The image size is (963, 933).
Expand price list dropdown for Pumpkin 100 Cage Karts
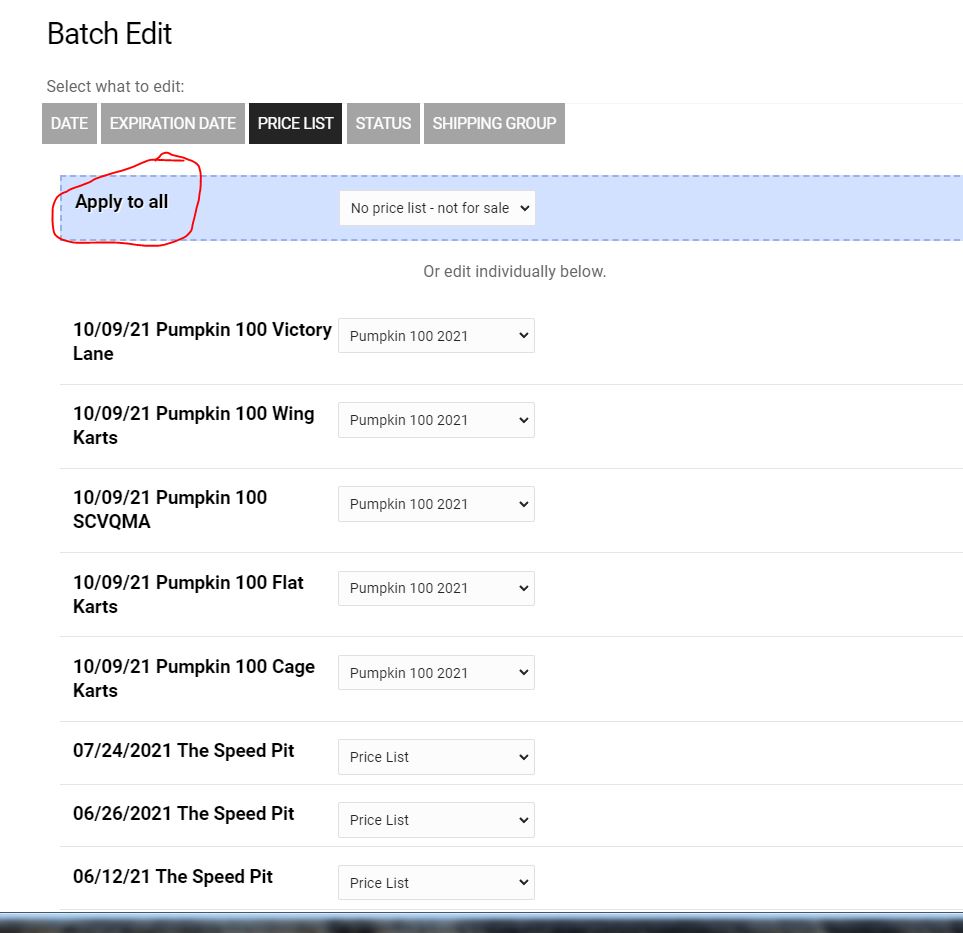(x=437, y=673)
